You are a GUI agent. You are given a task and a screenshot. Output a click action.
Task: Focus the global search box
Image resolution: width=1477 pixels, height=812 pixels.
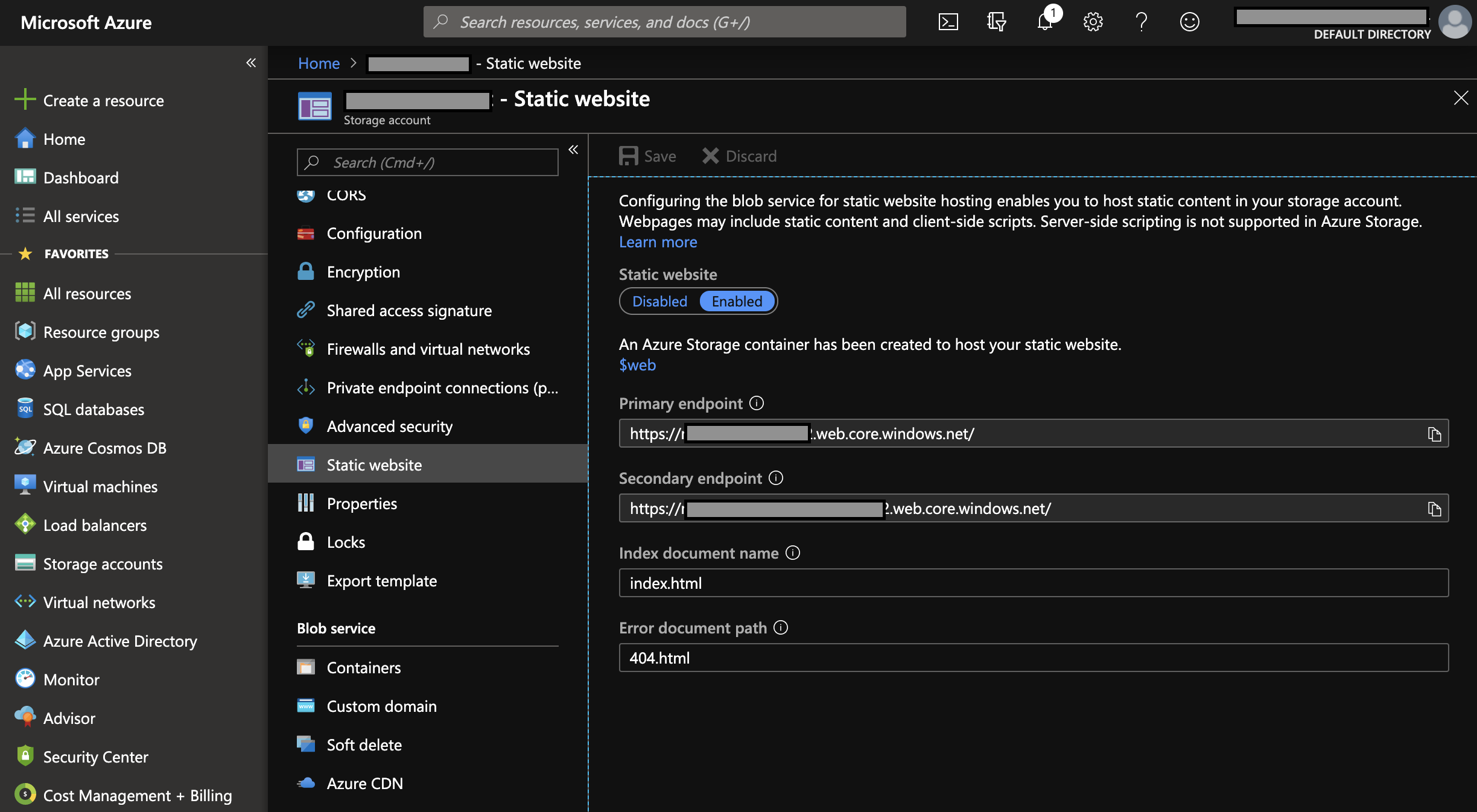(x=664, y=22)
